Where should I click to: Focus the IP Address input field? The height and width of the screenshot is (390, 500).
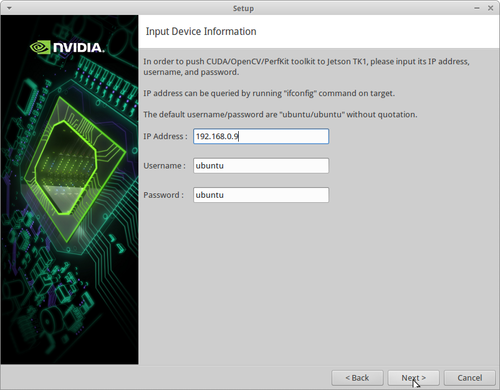coord(261,136)
